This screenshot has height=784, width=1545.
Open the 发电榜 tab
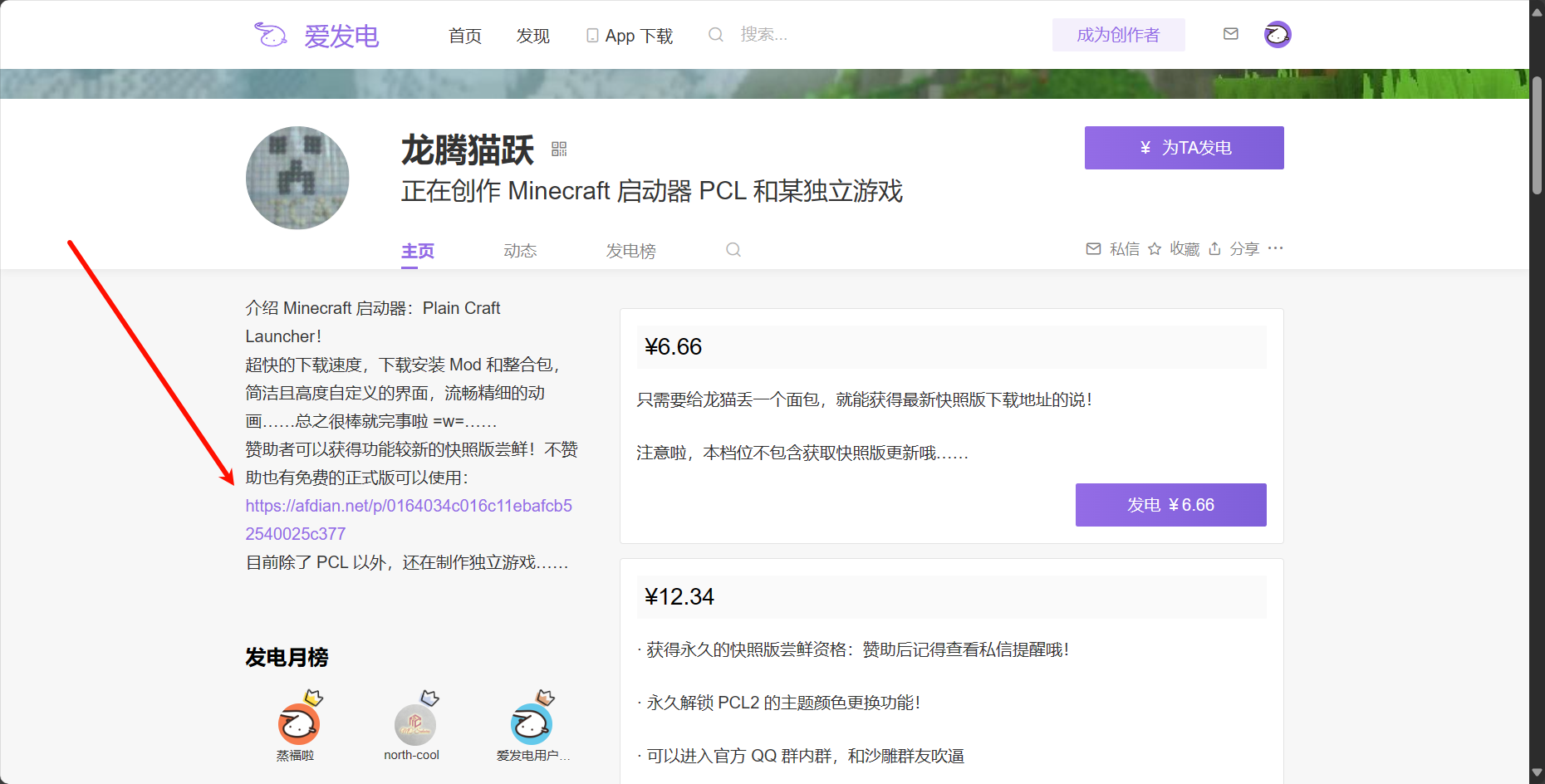(631, 250)
